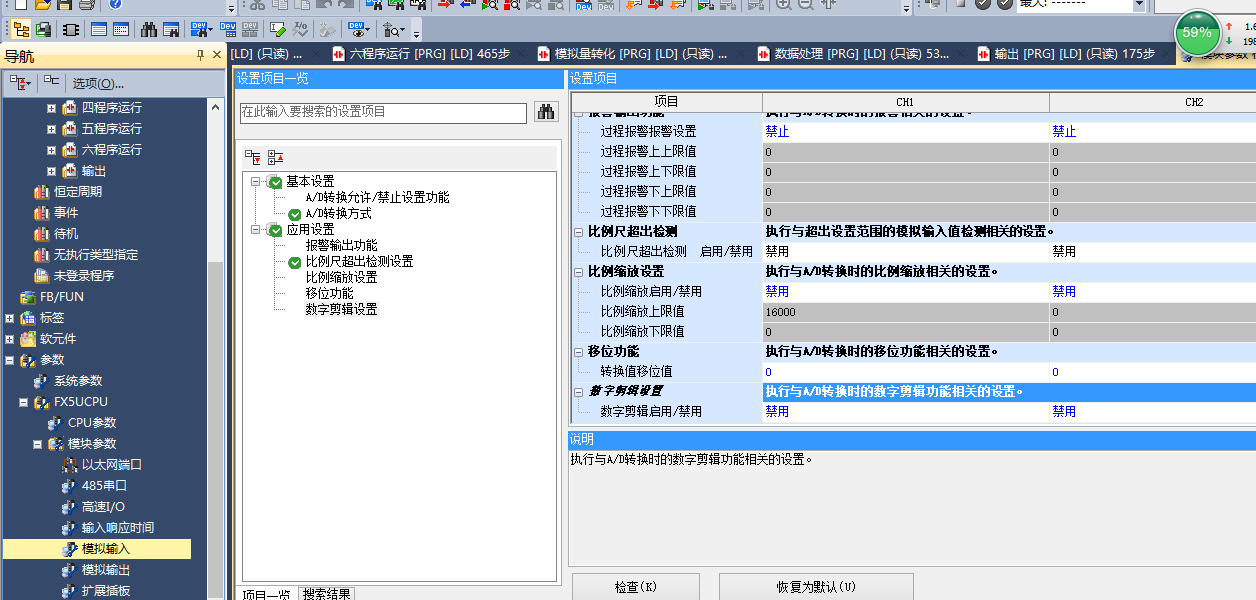Image resolution: width=1256 pixels, height=600 pixels.
Task: Pin the 导航 navigation panel
Action: (200, 55)
